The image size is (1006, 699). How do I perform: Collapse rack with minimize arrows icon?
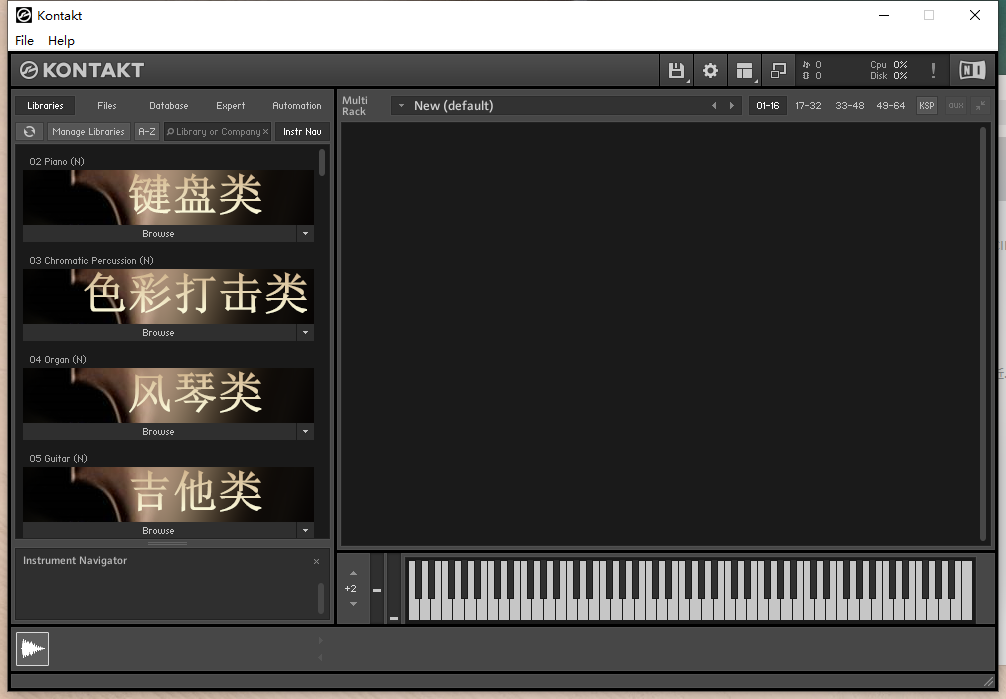[x=980, y=106]
